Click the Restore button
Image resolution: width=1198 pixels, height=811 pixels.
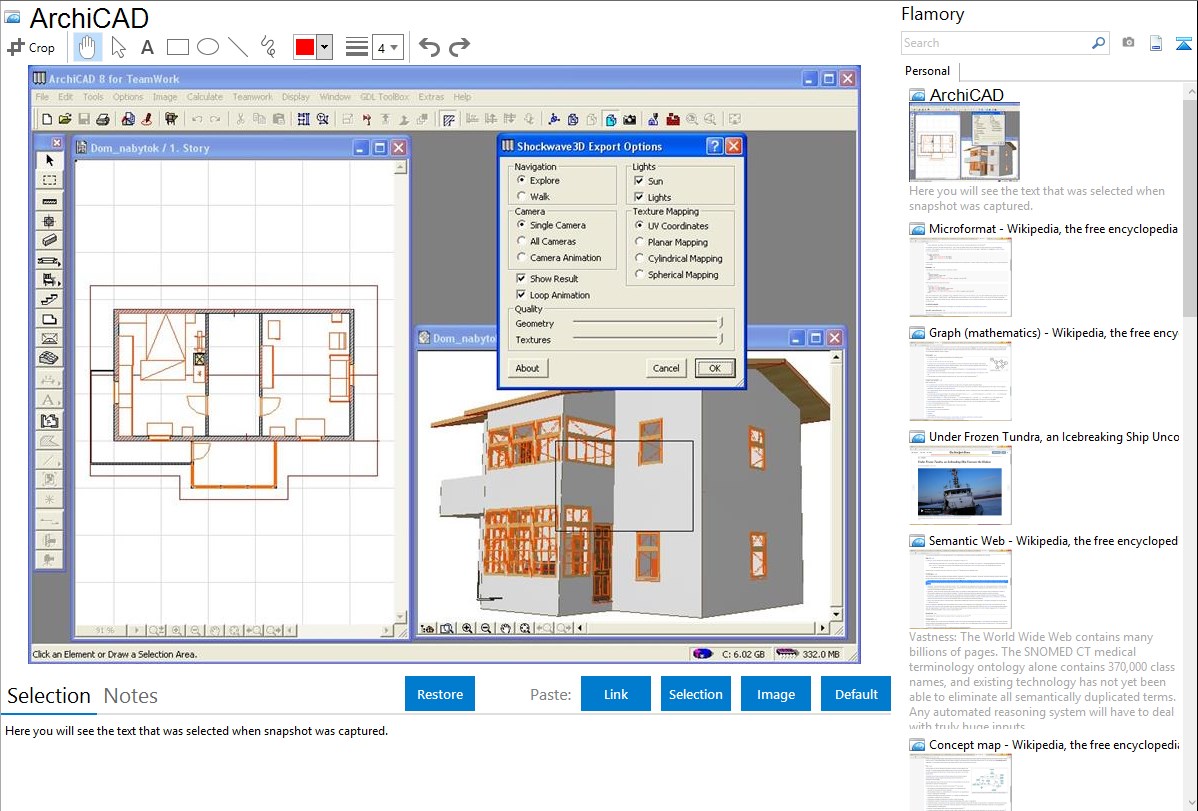coord(440,694)
